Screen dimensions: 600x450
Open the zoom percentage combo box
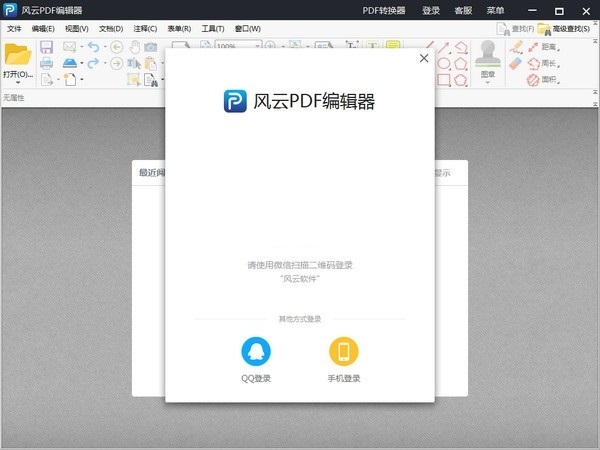[x=238, y=45]
